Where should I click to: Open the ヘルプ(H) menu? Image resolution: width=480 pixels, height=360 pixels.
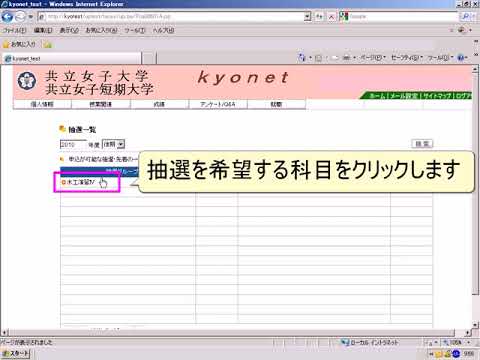pos(163,30)
